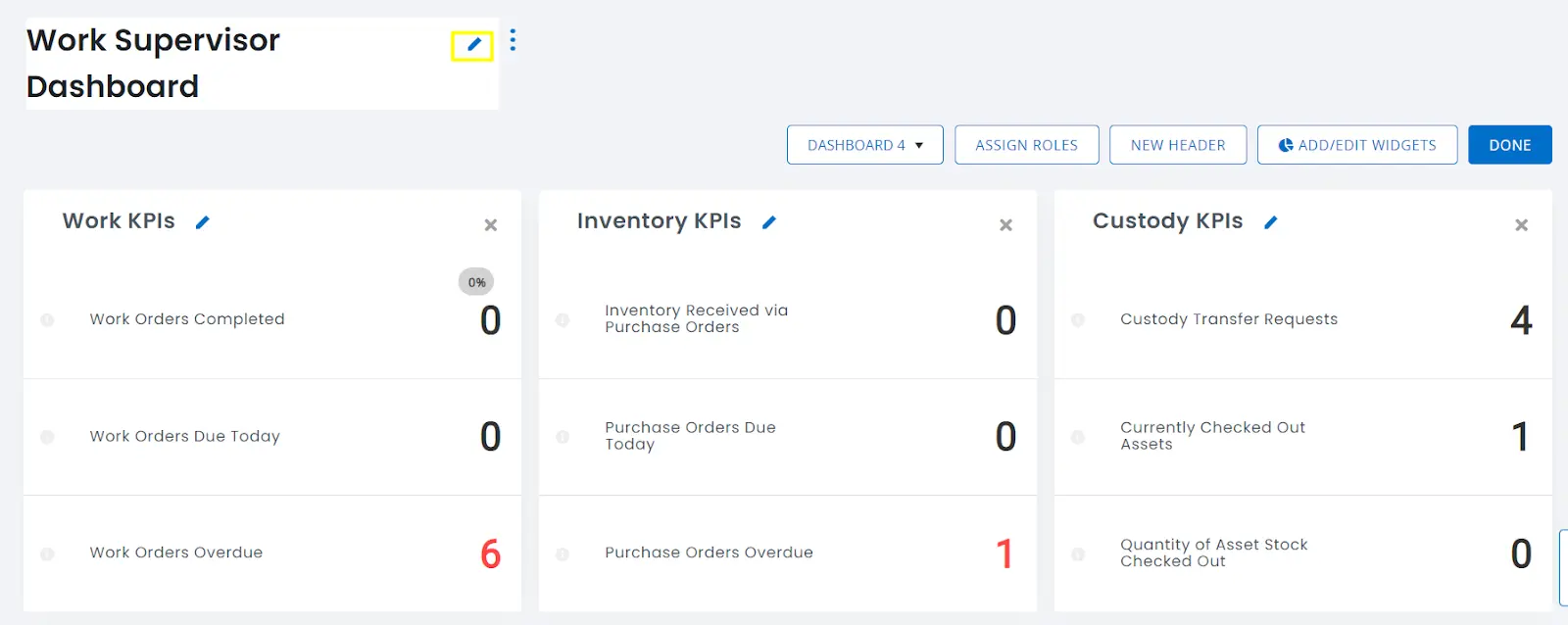
Task: Click the Work KPIs heading
Action: click(x=119, y=221)
